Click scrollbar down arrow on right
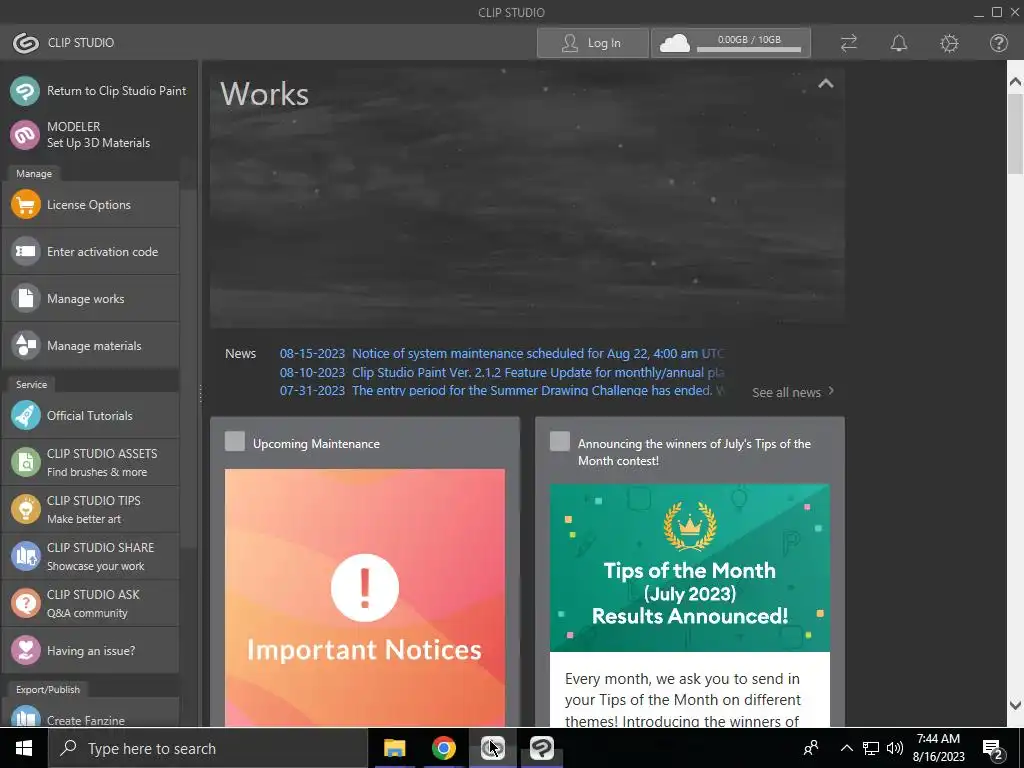 [x=1015, y=705]
